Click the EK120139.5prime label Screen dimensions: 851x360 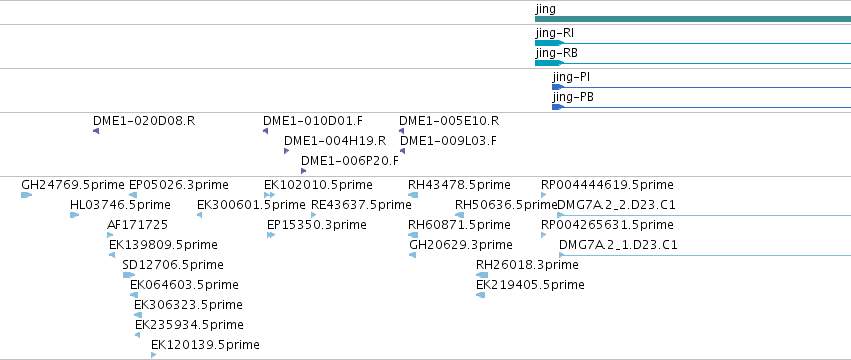click(205, 345)
